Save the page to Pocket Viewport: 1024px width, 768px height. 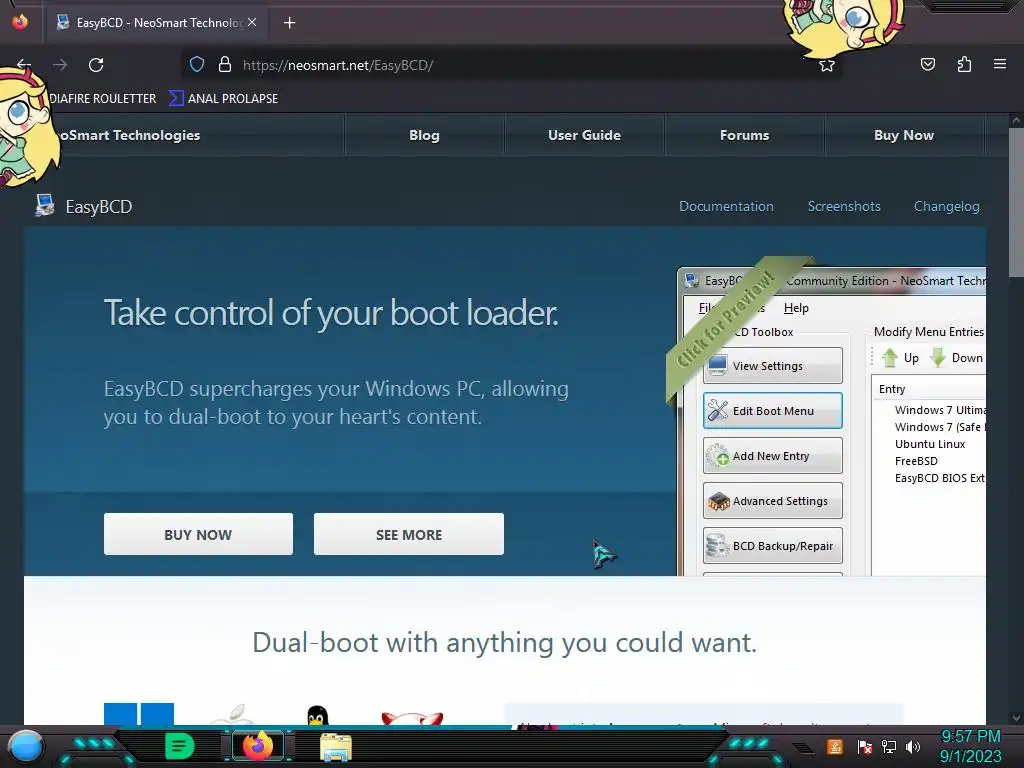pos(927,65)
